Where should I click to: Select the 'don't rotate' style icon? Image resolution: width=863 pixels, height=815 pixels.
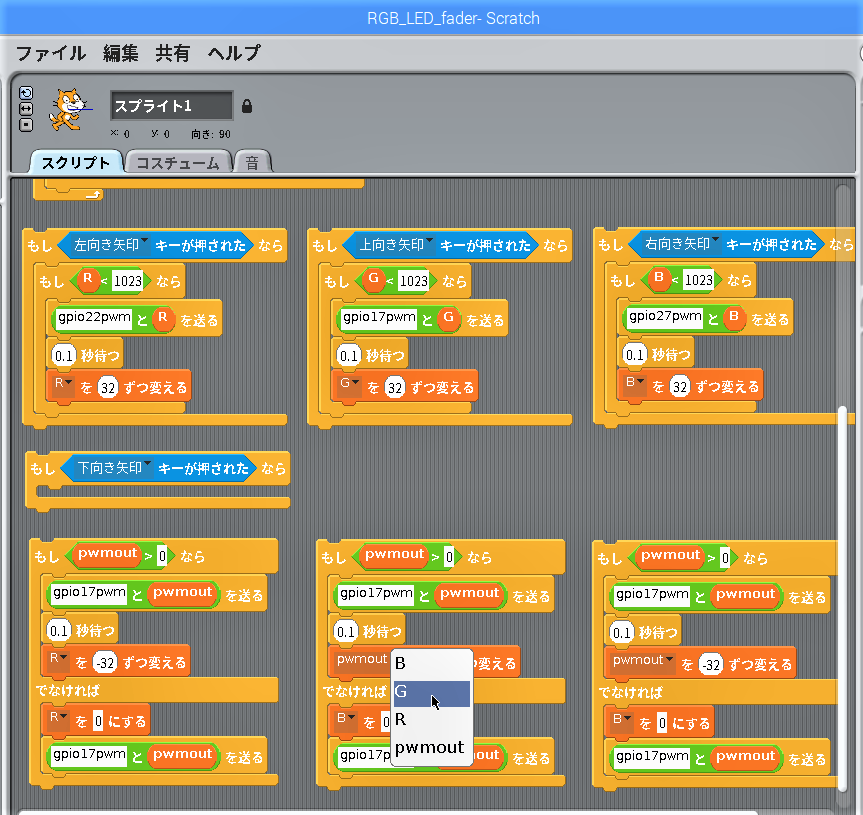(26, 125)
